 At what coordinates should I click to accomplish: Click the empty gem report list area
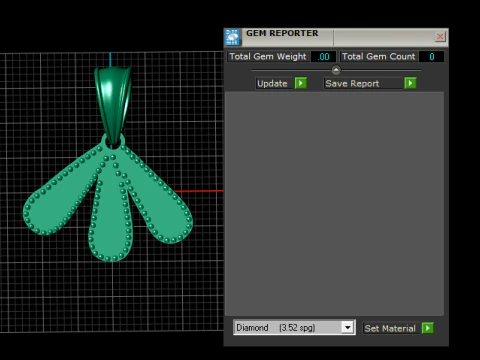click(x=335, y=203)
